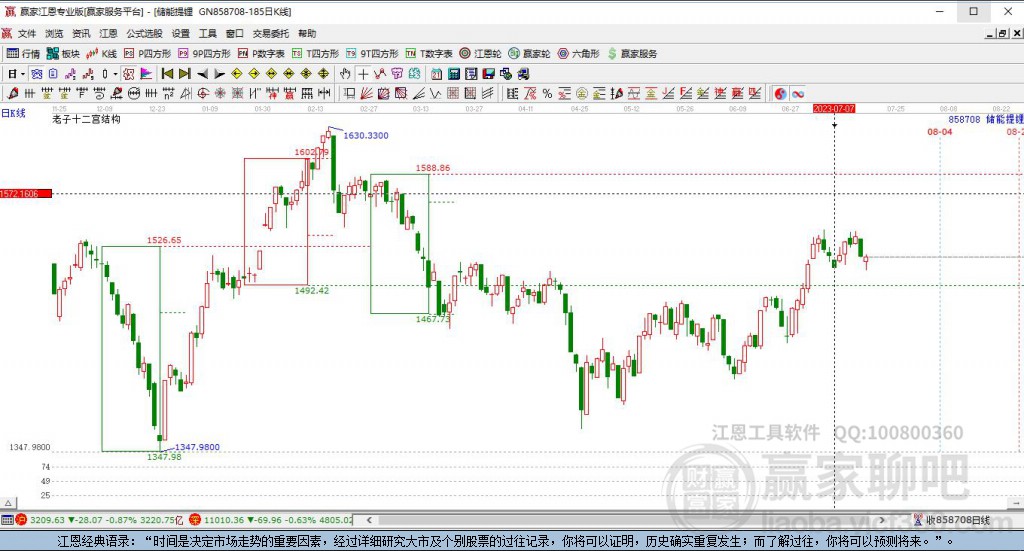Open the P数字表 number table
Image resolution: width=1024 pixels, height=551 pixels.
(261, 54)
